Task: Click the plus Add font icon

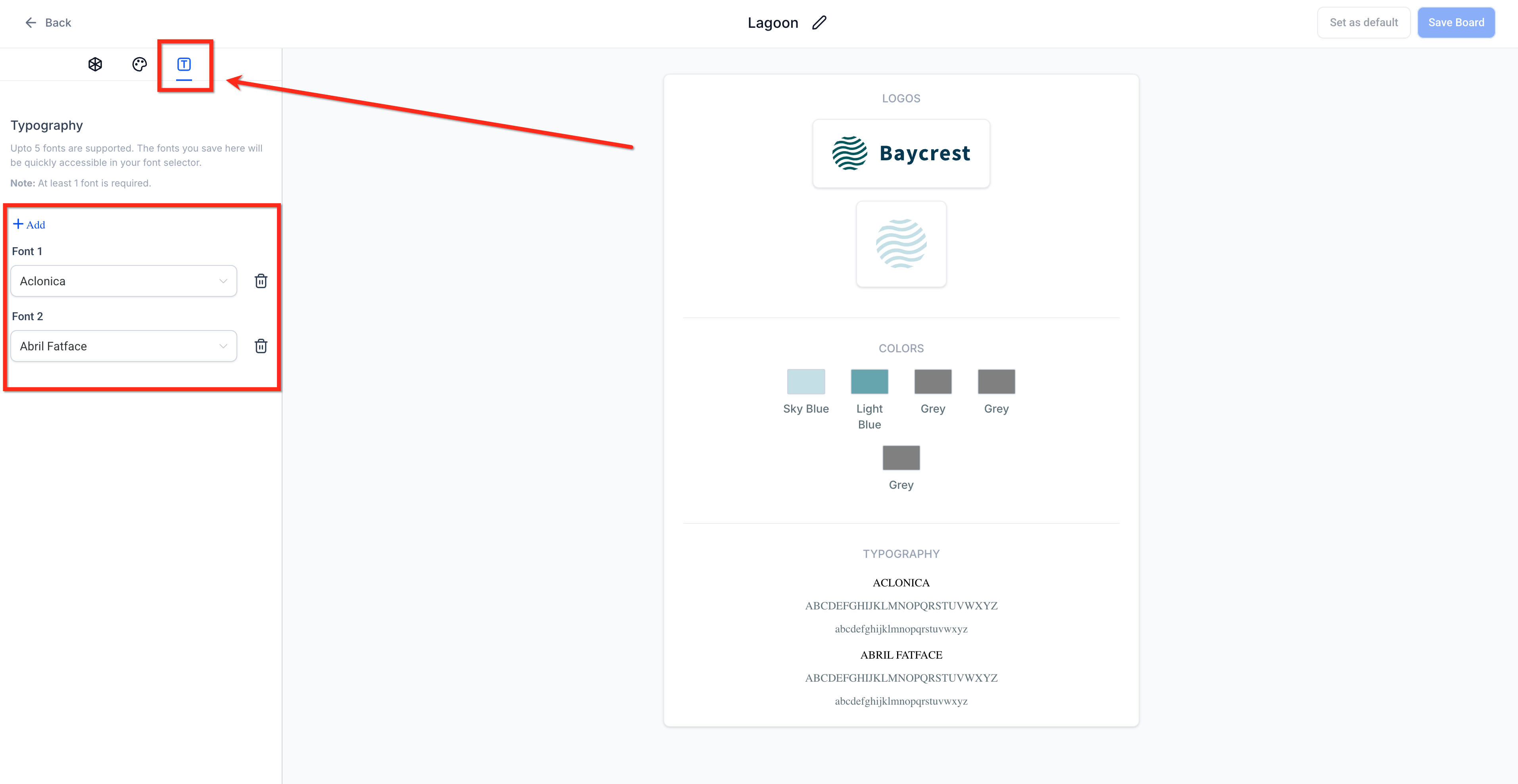Action: (x=18, y=224)
